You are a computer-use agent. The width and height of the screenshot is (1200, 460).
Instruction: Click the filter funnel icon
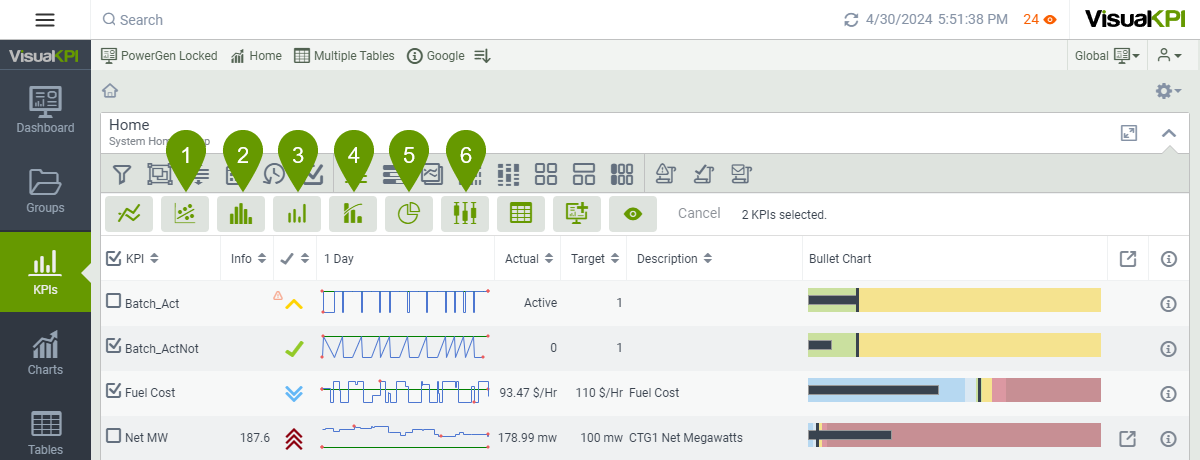click(121, 175)
